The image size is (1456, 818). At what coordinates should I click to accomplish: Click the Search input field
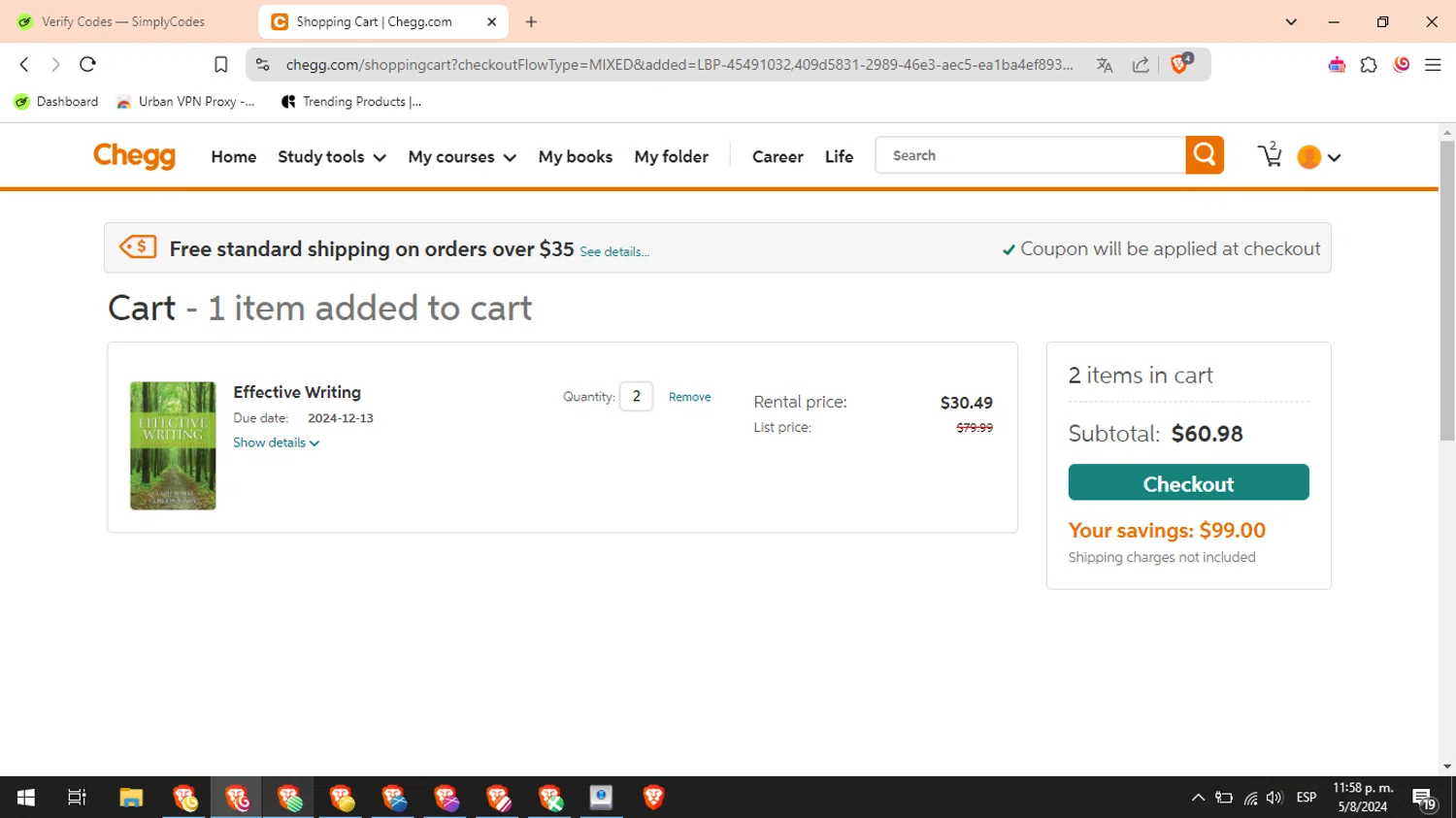[x=1030, y=155]
